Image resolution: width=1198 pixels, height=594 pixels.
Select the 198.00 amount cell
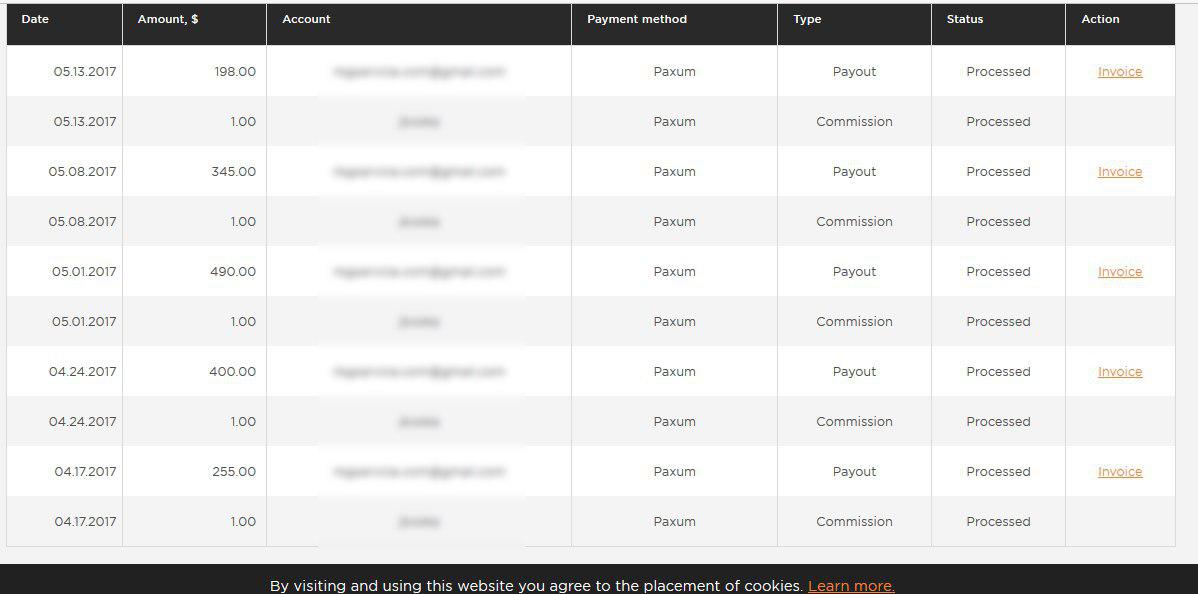tap(235, 72)
